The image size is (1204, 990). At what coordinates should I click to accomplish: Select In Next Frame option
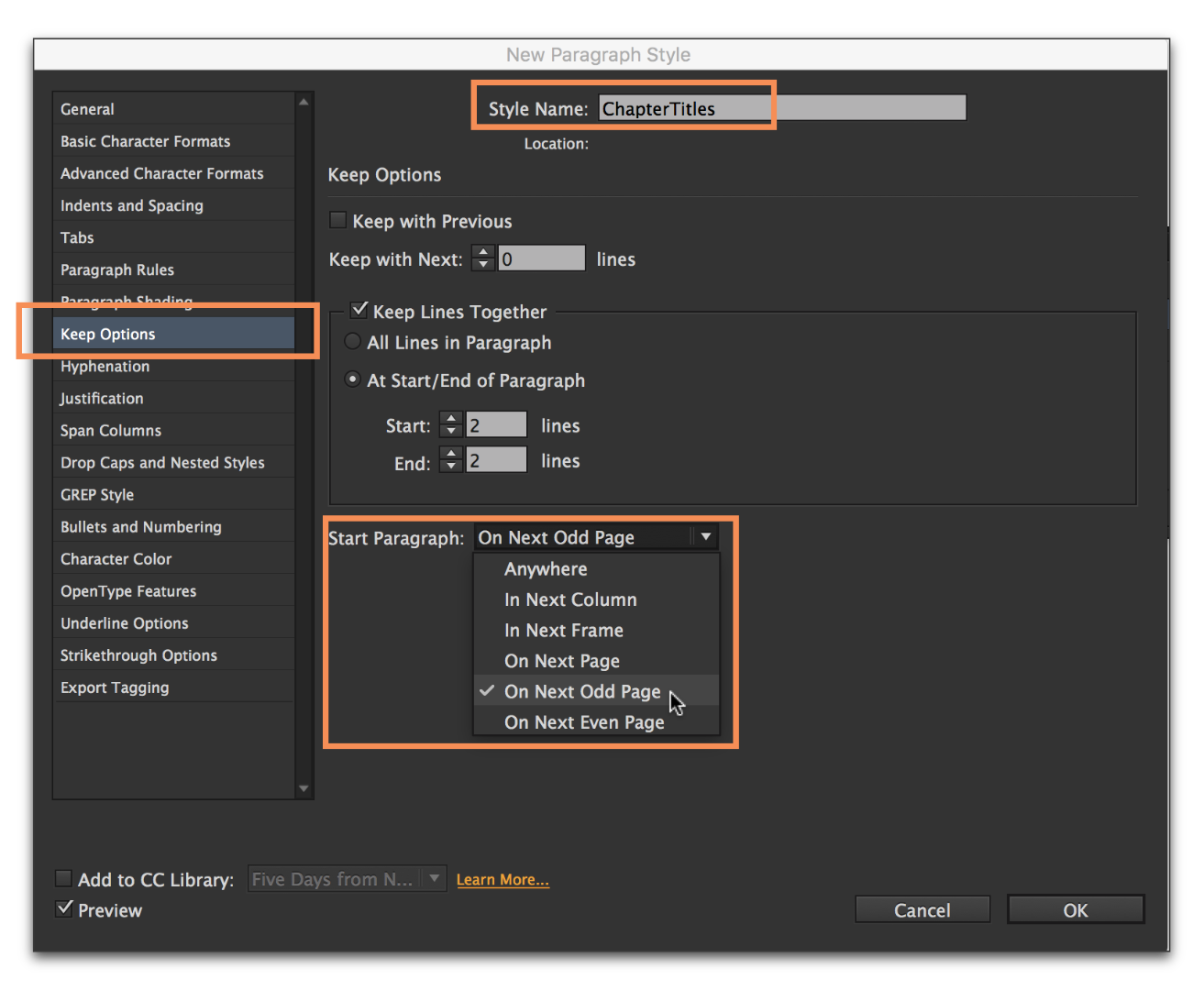pyautogui.click(x=563, y=630)
